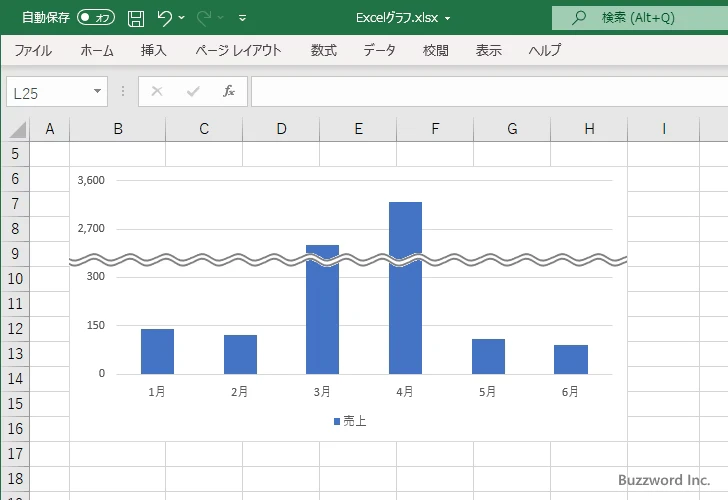The width and height of the screenshot is (728, 500).
Task: Switch to the ホーム tab
Action: [97, 50]
